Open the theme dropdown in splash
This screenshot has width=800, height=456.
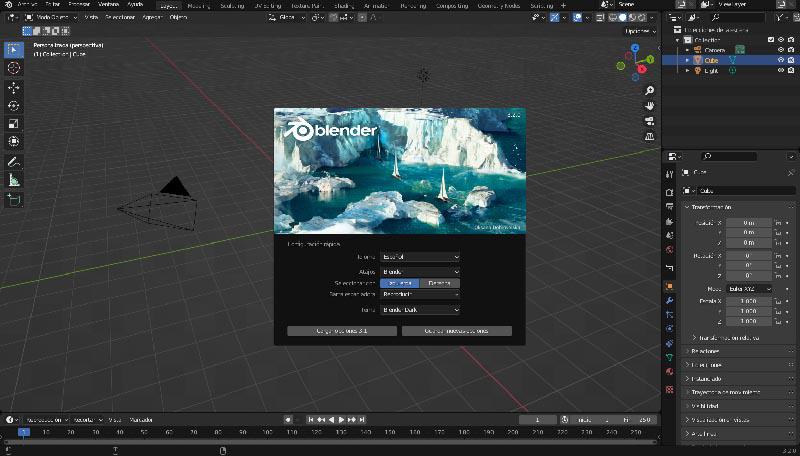click(420, 310)
